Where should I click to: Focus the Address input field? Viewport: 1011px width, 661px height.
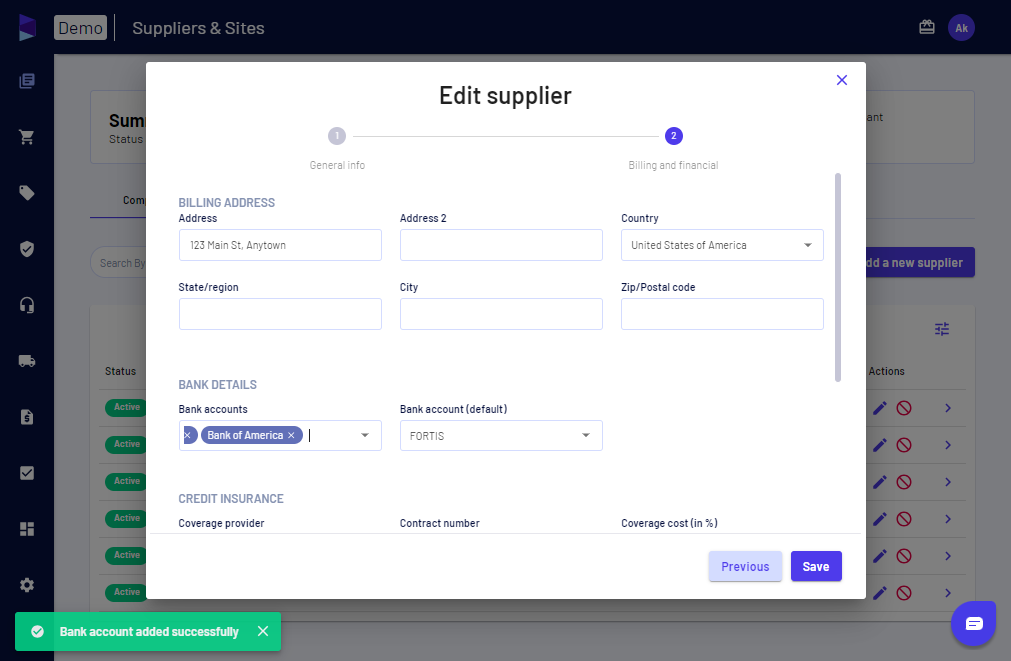280,245
